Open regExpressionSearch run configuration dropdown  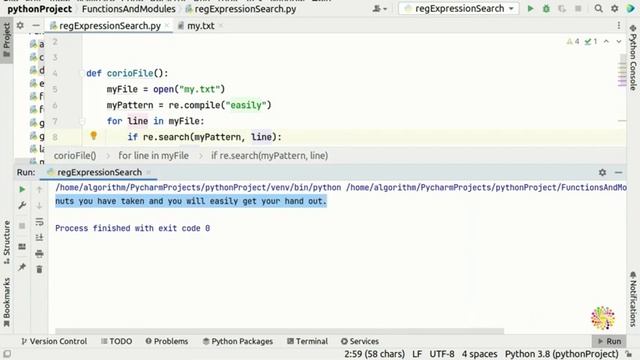click(x=459, y=8)
